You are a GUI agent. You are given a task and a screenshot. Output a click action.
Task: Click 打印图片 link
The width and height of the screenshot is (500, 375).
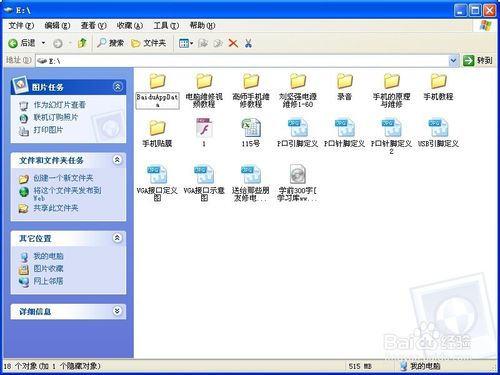click(48, 130)
